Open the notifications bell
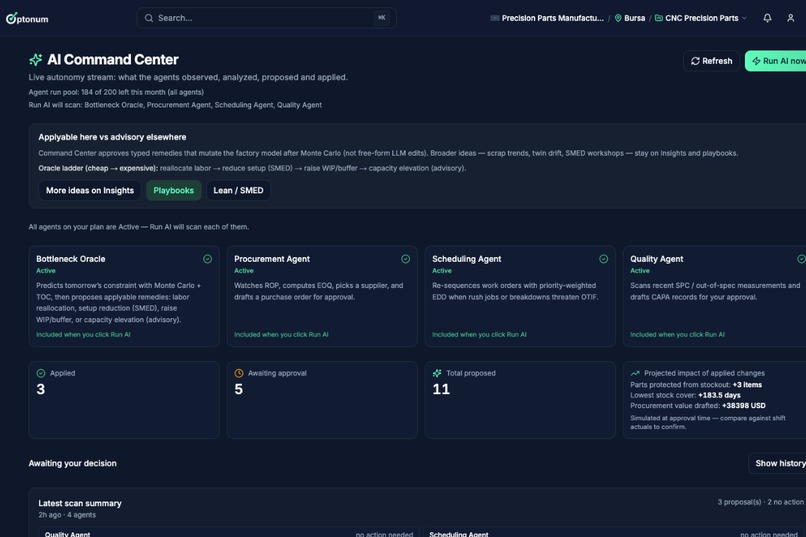Screen dimensions: 806x537 tap(767, 18)
